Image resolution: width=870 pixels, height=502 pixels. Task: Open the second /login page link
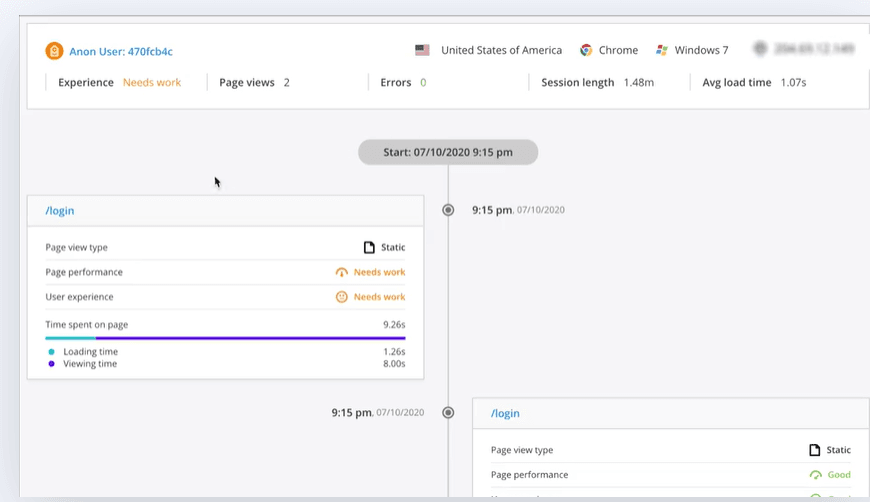pyautogui.click(x=505, y=413)
